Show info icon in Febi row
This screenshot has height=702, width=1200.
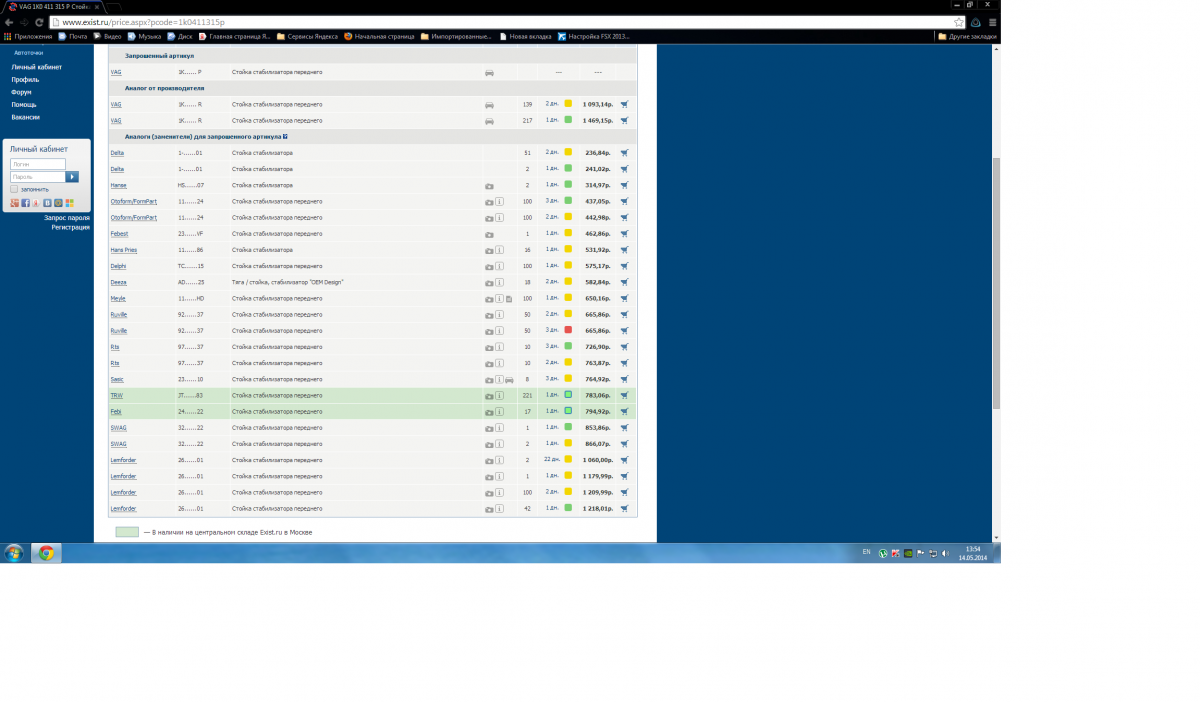tap(499, 412)
